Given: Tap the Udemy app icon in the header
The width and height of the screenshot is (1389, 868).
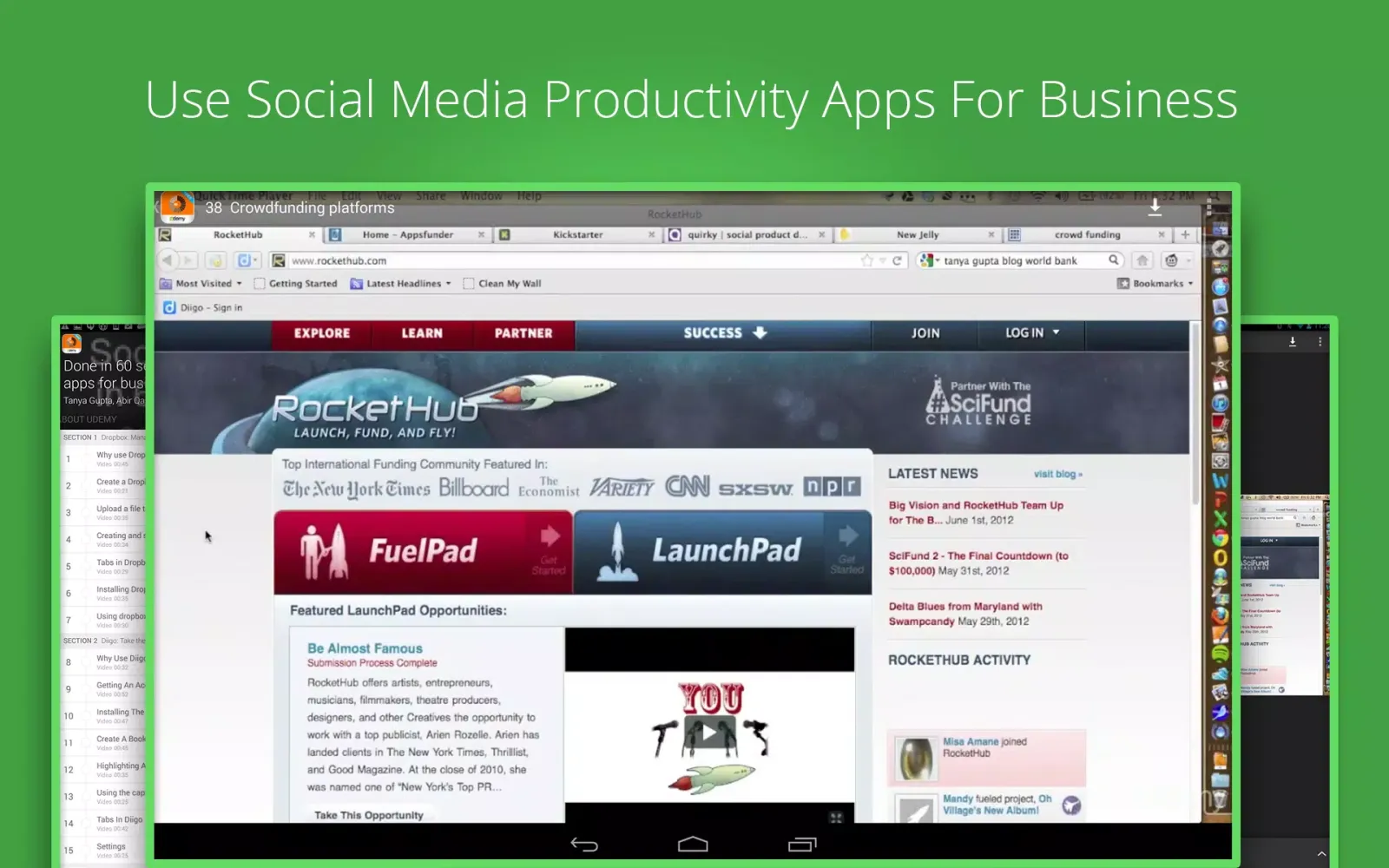Looking at the screenshot, I should (177, 207).
